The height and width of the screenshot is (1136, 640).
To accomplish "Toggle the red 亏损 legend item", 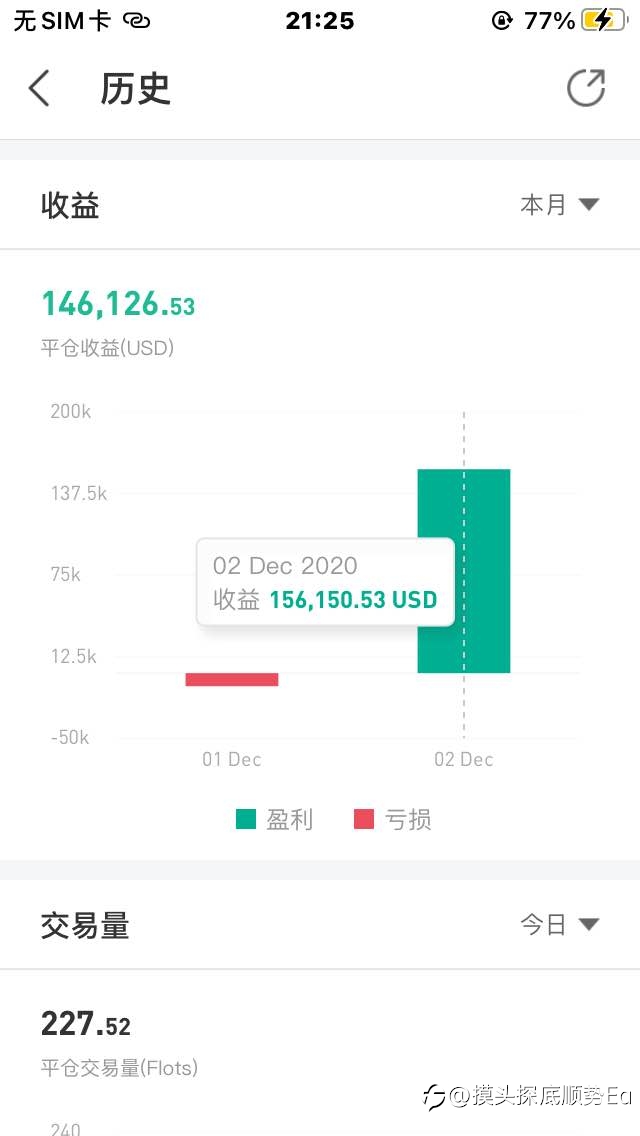I will point(393,820).
